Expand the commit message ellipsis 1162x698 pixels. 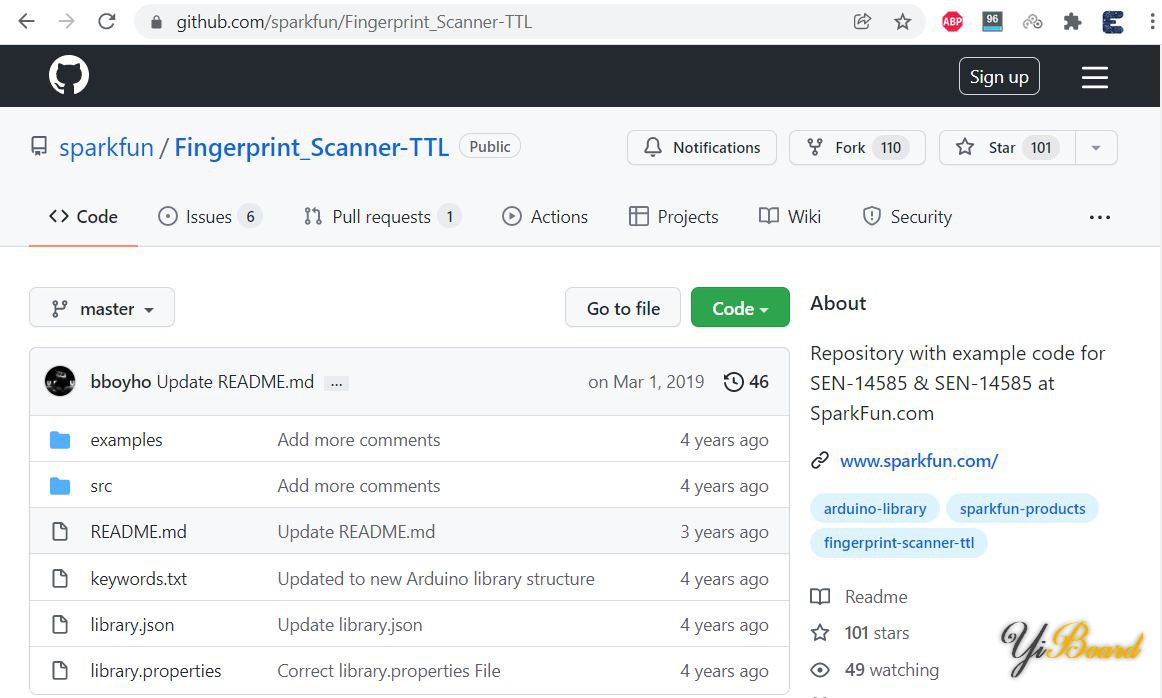(x=336, y=383)
